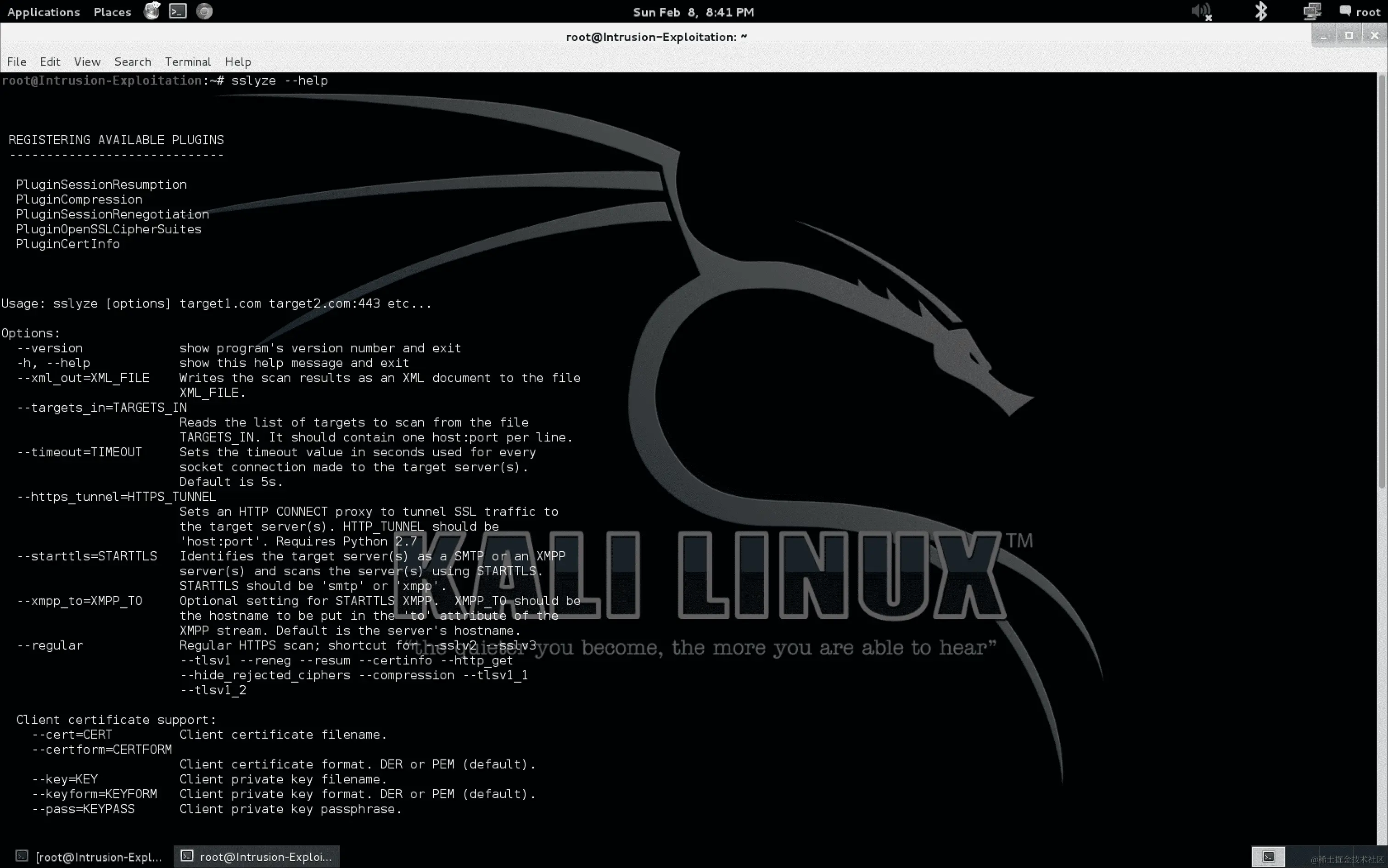
Task: Open the Places menu
Action: click(112, 12)
